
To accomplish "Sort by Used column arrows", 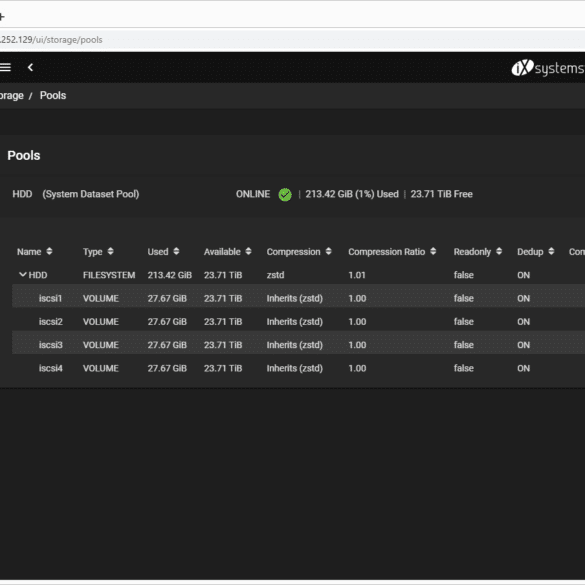I will pyautogui.click(x=176, y=251).
